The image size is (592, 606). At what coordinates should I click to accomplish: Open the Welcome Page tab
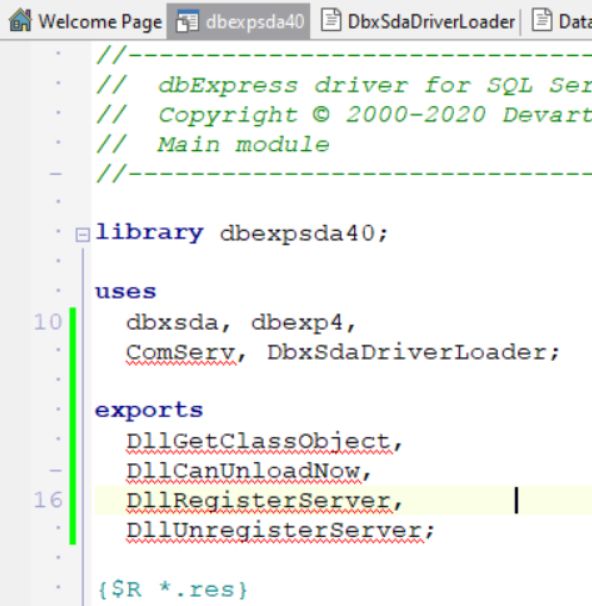[x=85, y=22]
